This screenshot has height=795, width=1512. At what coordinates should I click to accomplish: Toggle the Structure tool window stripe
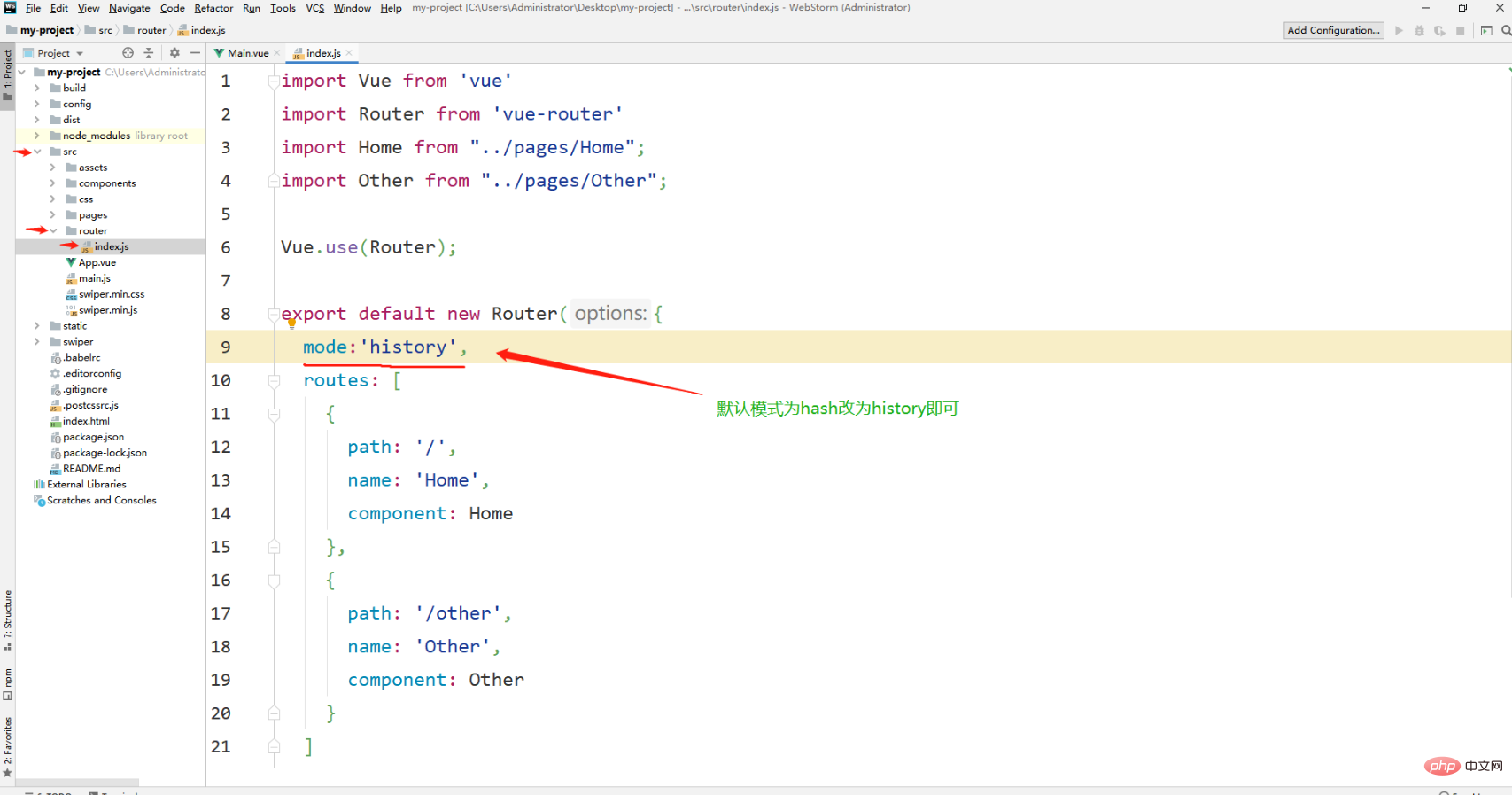(8, 620)
